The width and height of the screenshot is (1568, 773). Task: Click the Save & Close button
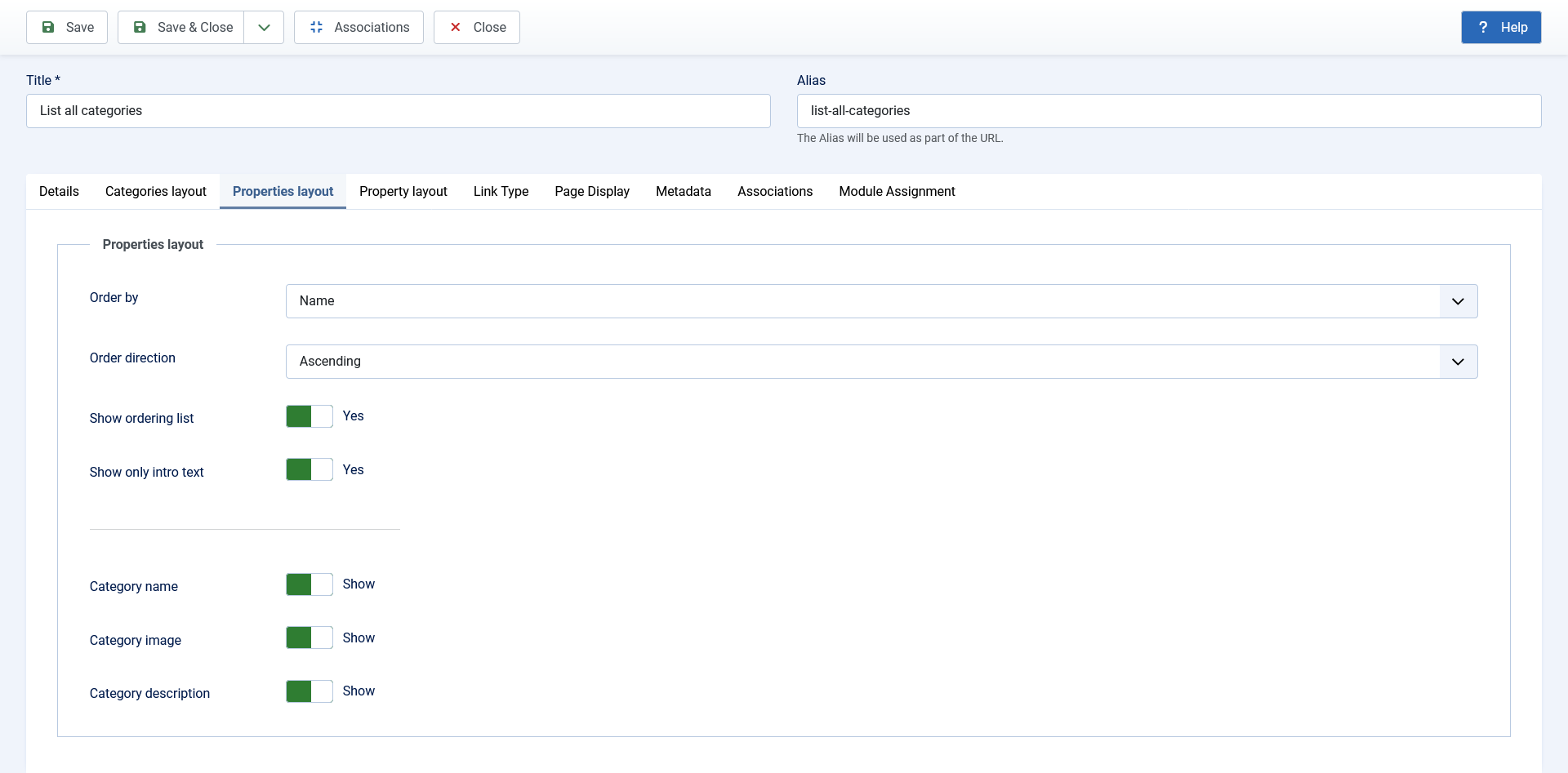point(181,27)
